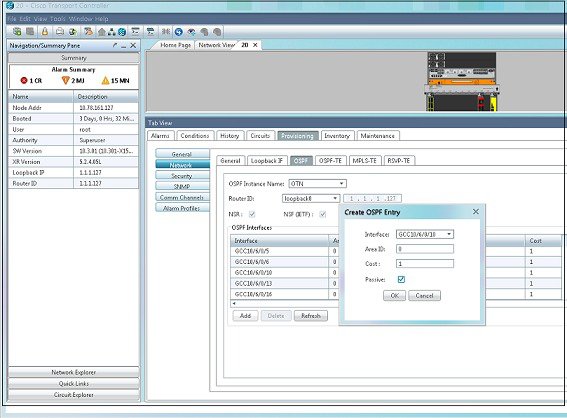This screenshot has height=418, width=567.
Task: Open the Network view topology icon
Action: tap(112, 32)
